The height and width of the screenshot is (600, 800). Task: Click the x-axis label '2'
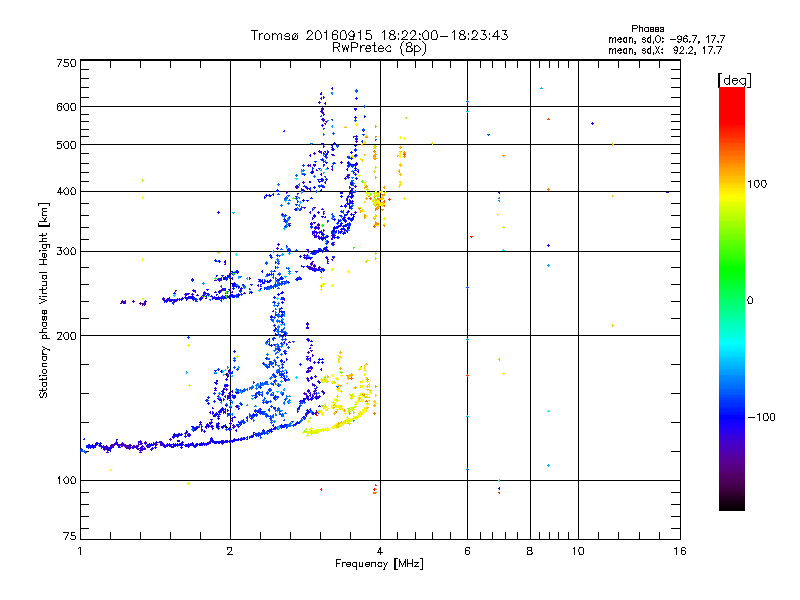(230, 551)
